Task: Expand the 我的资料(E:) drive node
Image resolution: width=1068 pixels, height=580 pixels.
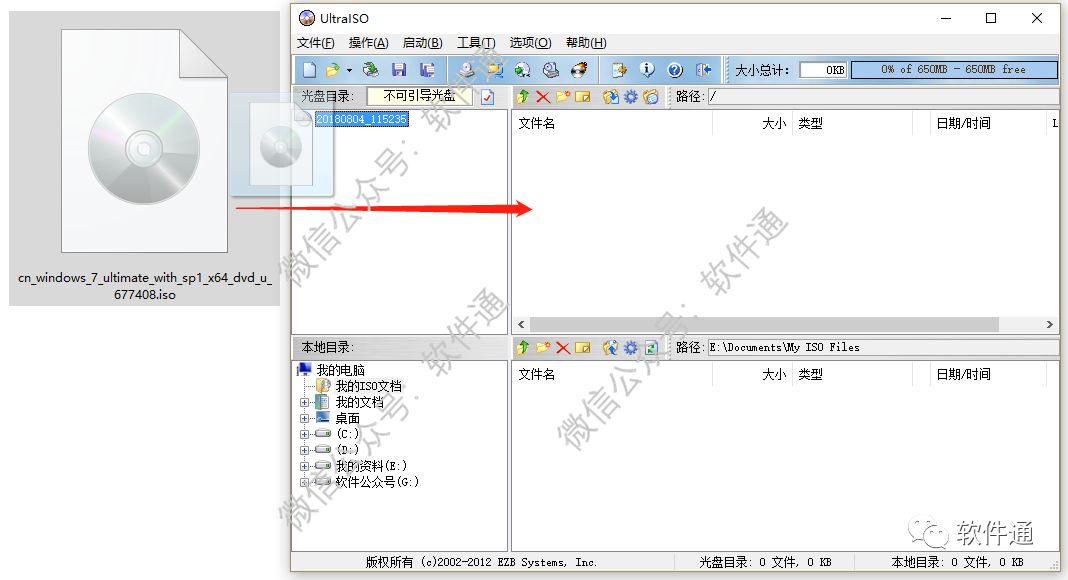Action: (304, 466)
